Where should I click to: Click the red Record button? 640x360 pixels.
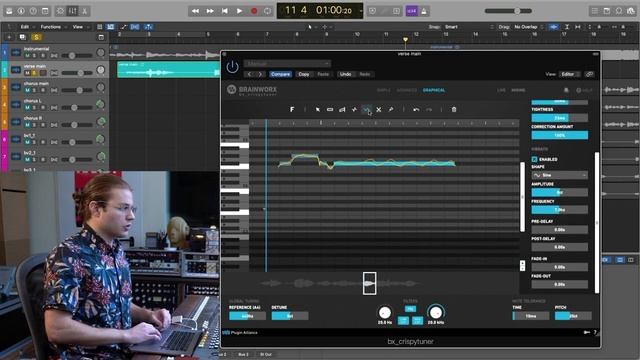click(x=254, y=11)
